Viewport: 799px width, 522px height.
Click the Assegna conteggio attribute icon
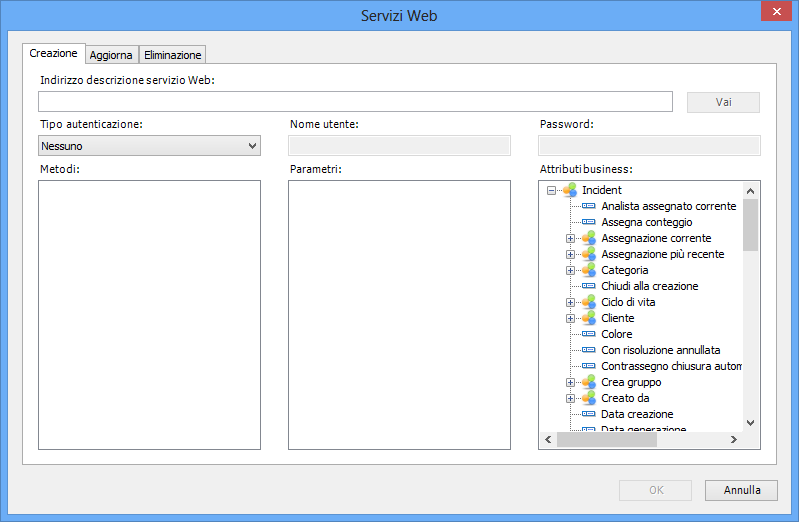pyautogui.click(x=588, y=222)
